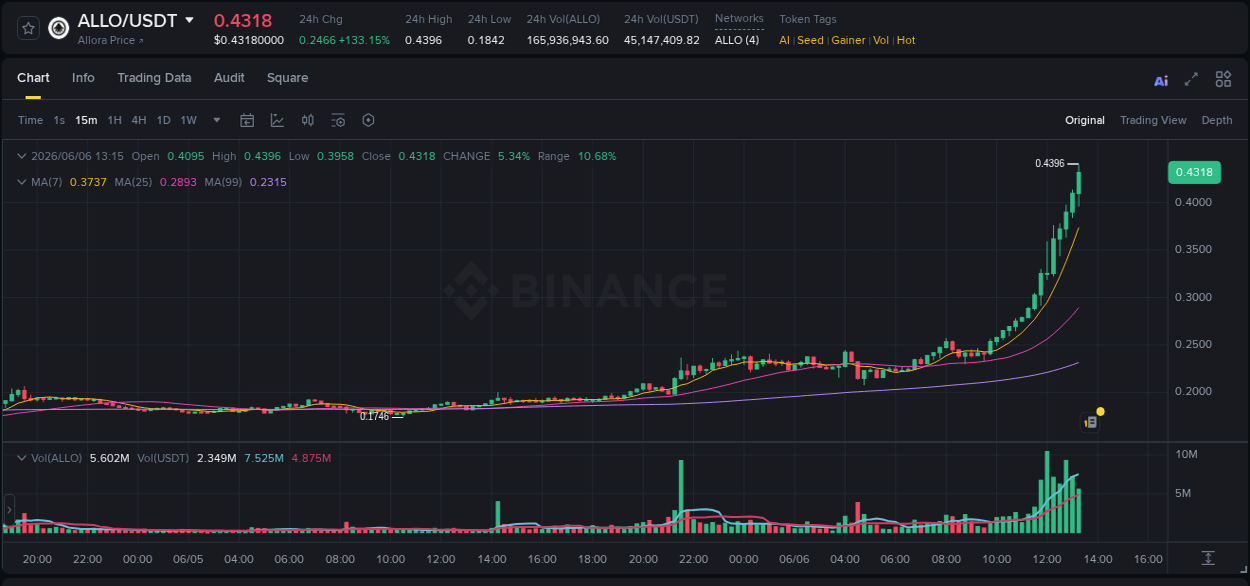Select the Seed token tag
This screenshot has width=1250, height=586.
coord(810,40)
